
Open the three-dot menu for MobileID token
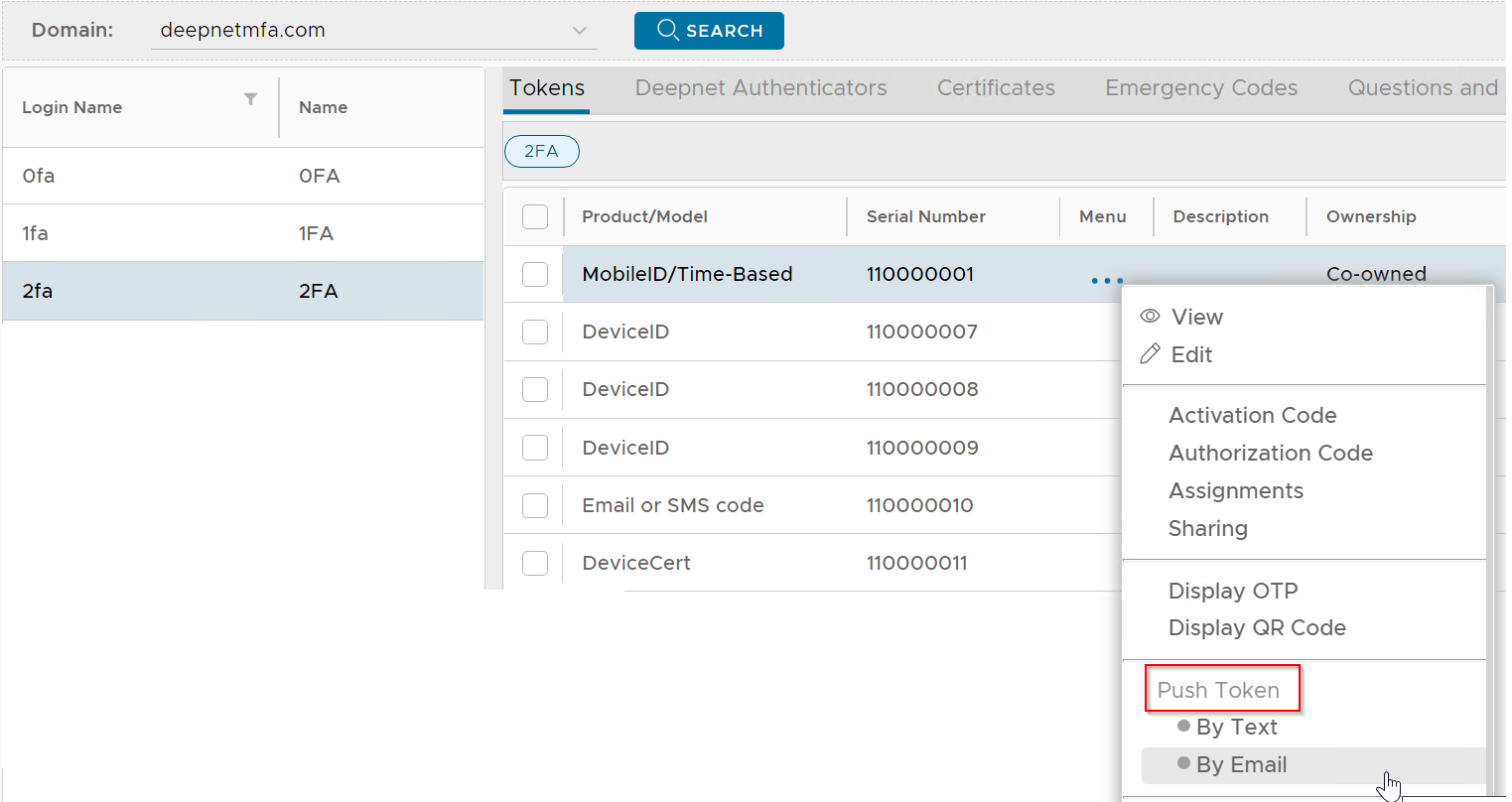click(x=1106, y=281)
